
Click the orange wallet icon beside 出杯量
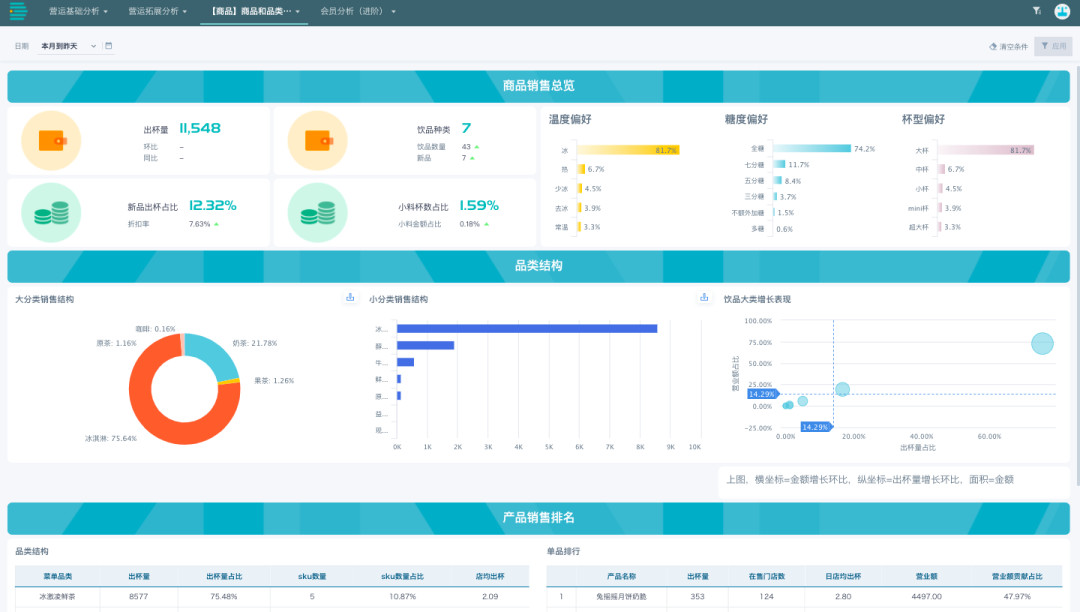[x=51, y=141]
